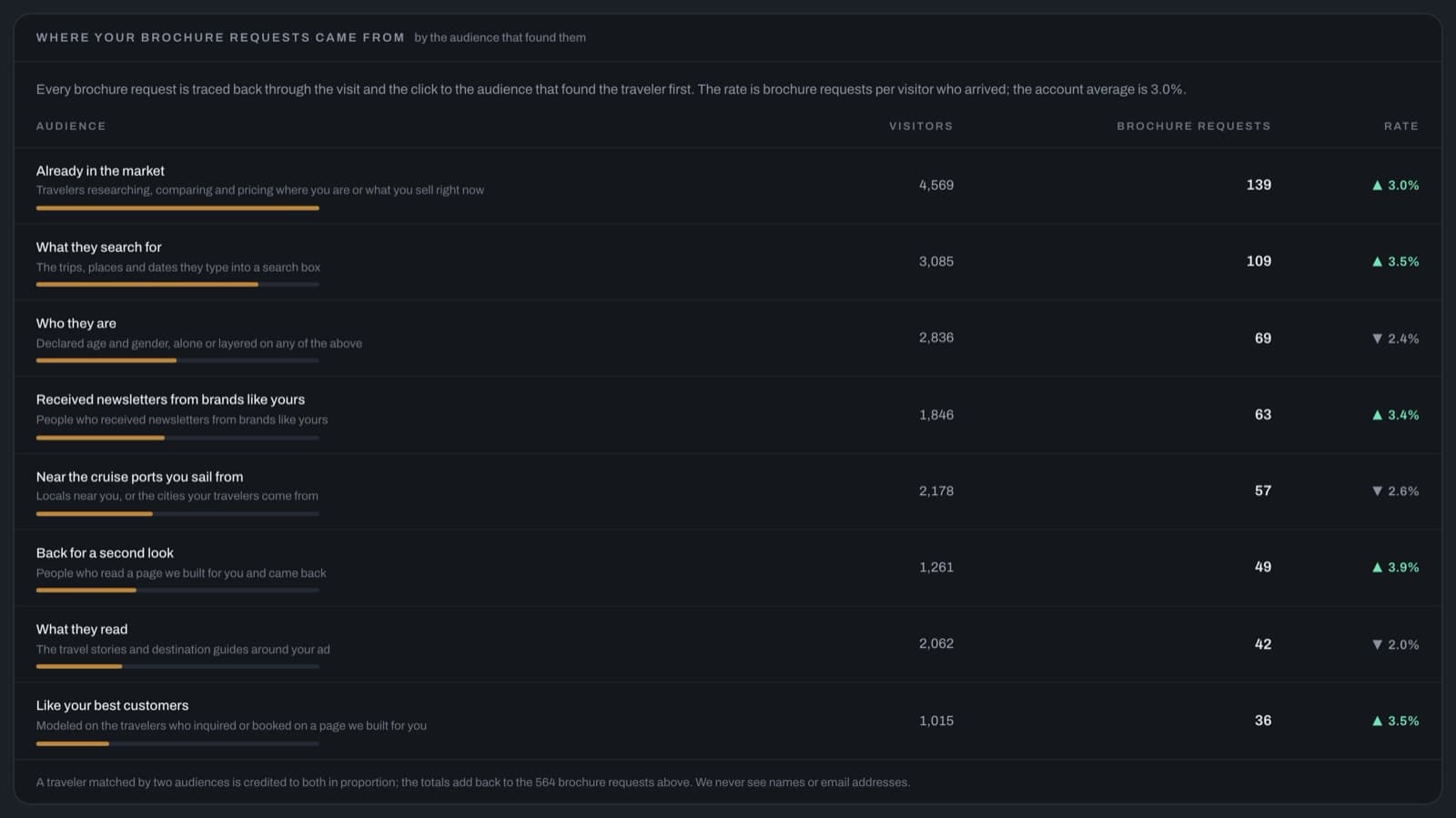Click the 1,015 visitors value
This screenshot has height=818, width=1456.
click(936, 721)
